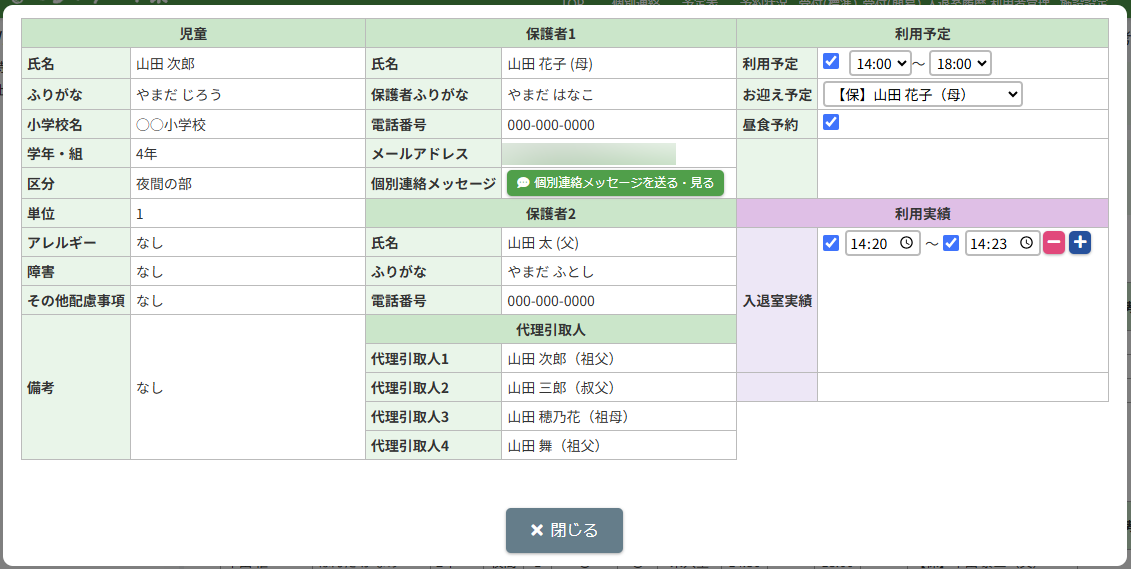Click into the 14:20 entry time field
The width and height of the screenshot is (1131, 569).
click(x=870, y=244)
